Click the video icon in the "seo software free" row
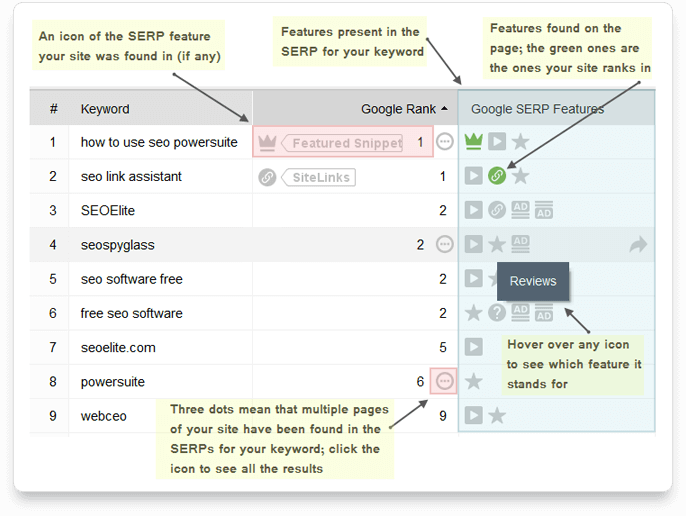 (x=473, y=278)
